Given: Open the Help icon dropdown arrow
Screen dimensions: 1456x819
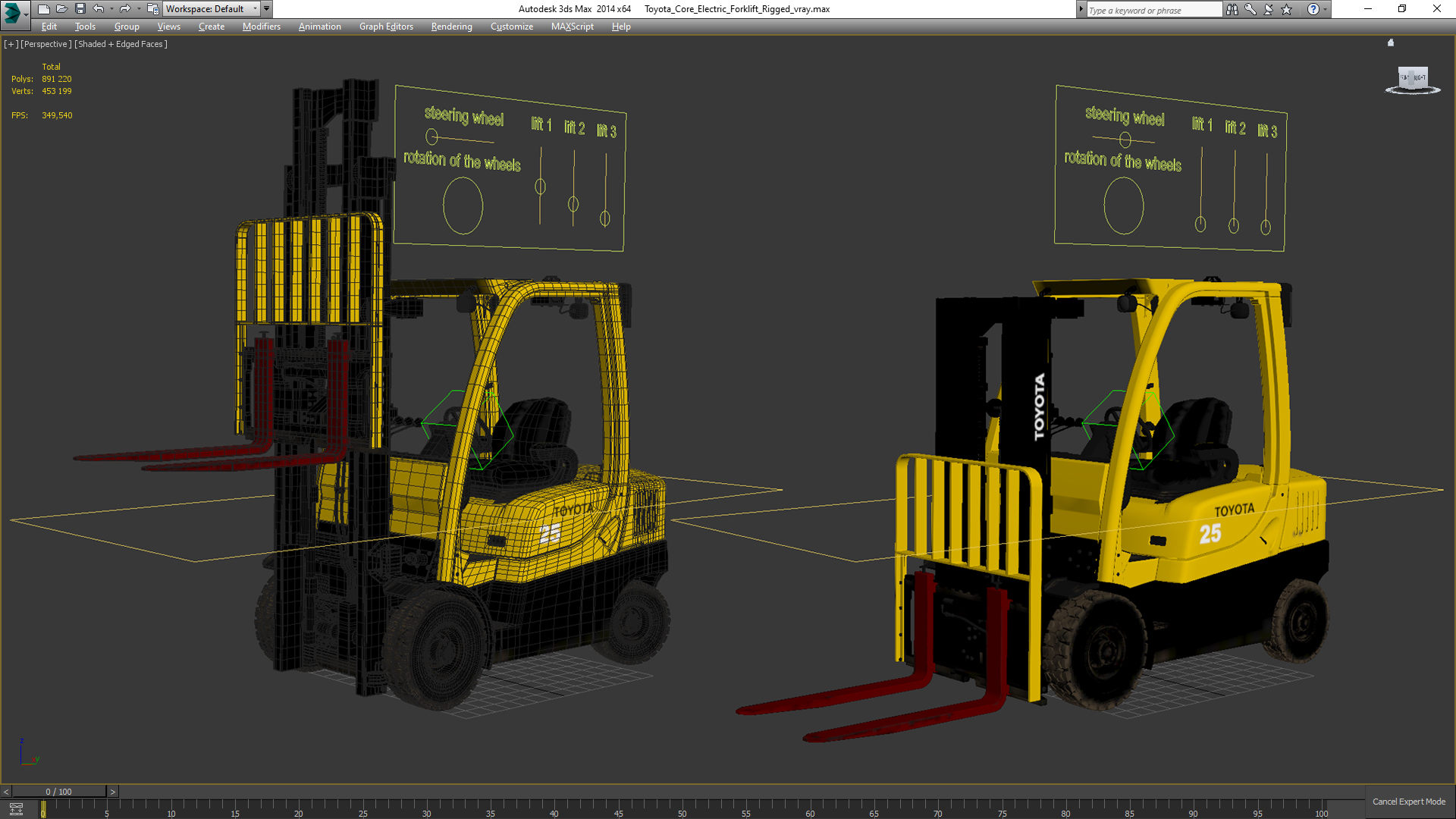Looking at the screenshot, I should tap(1326, 9).
